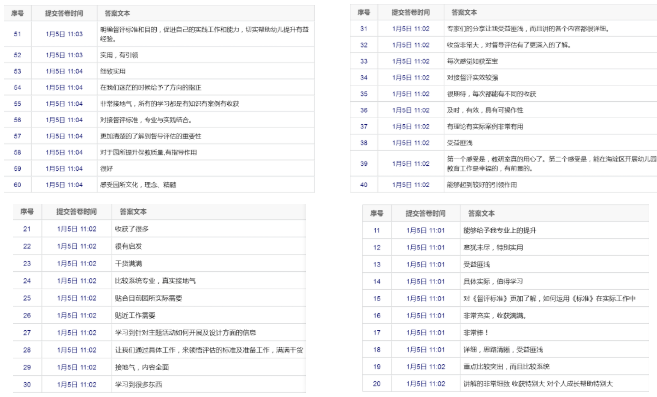Select answer '及时，有效，具有可操作性'
657x397 pixels.
pos(485,110)
